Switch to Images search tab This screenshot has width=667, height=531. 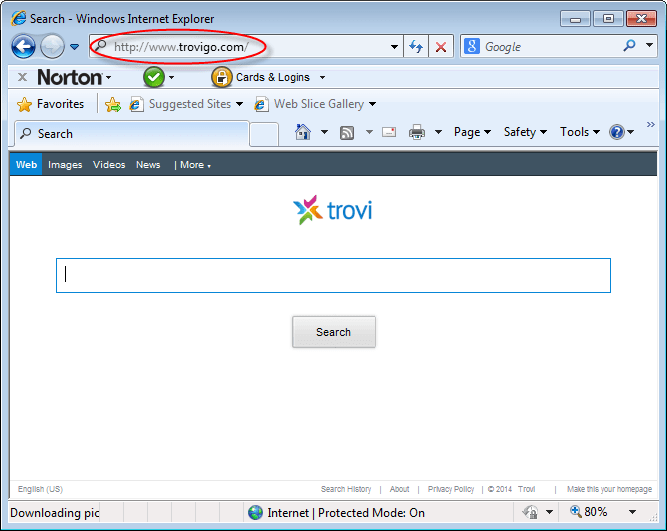65,165
